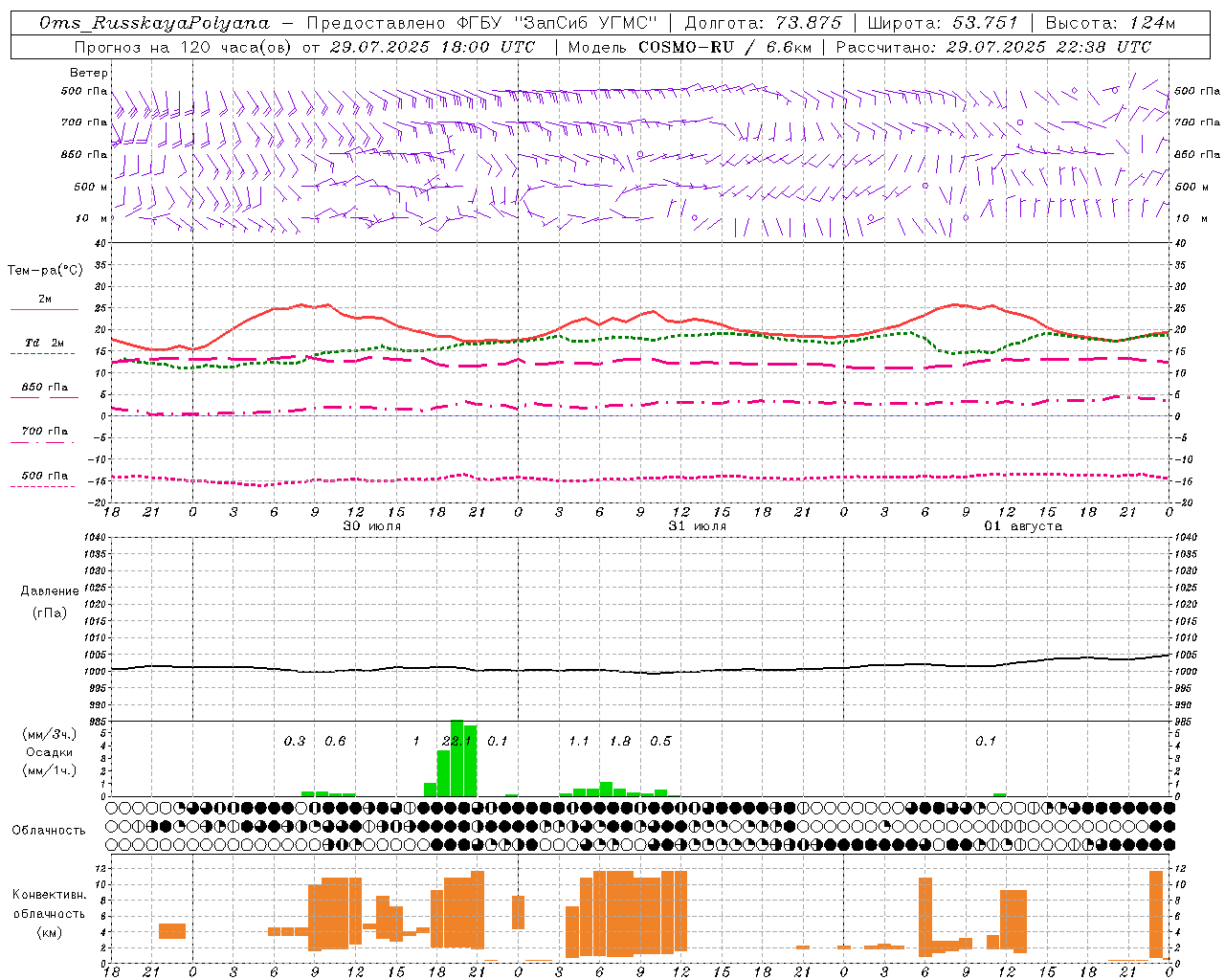The height and width of the screenshot is (980, 1225).
Task: Click the '(гПа)' unit under Давление
Action: point(49,612)
